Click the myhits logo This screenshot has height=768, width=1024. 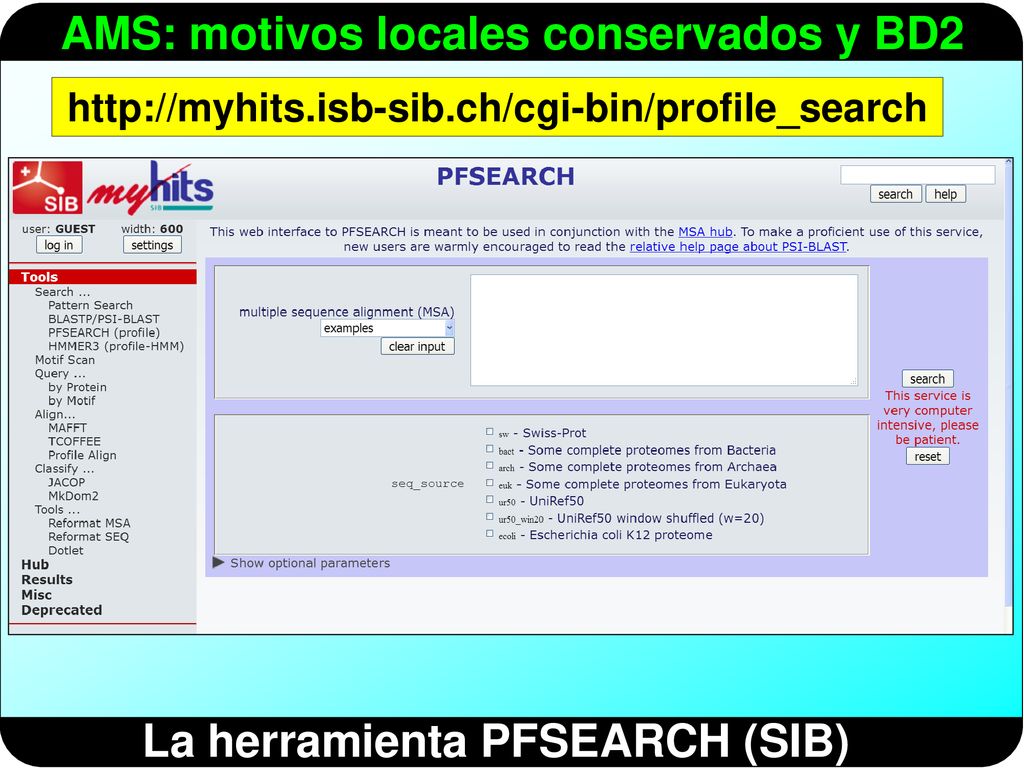click(x=151, y=188)
